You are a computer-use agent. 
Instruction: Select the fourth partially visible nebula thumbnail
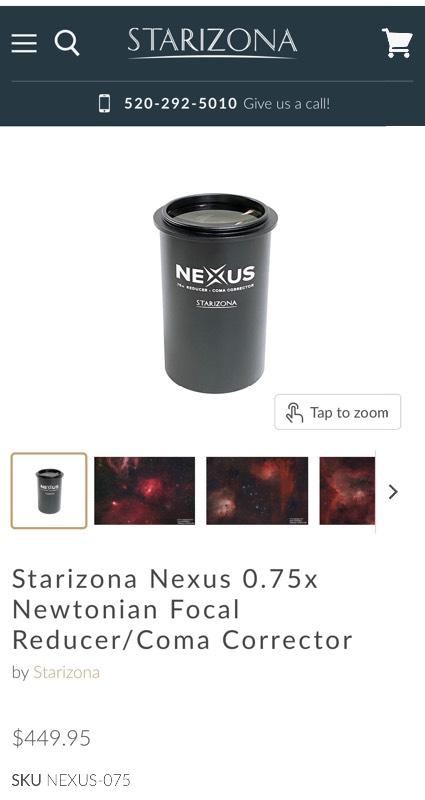coord(347,491)
